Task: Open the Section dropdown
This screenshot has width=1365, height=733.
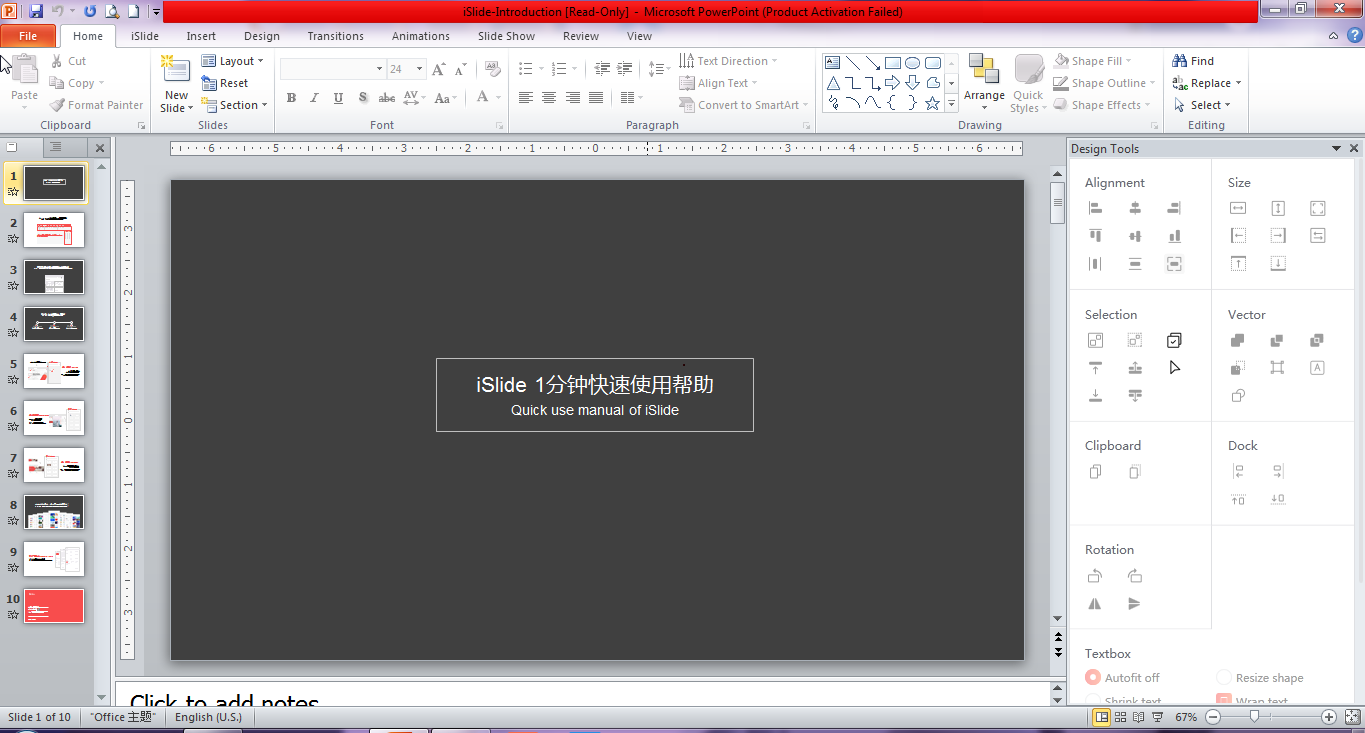Action: point(234,105)
